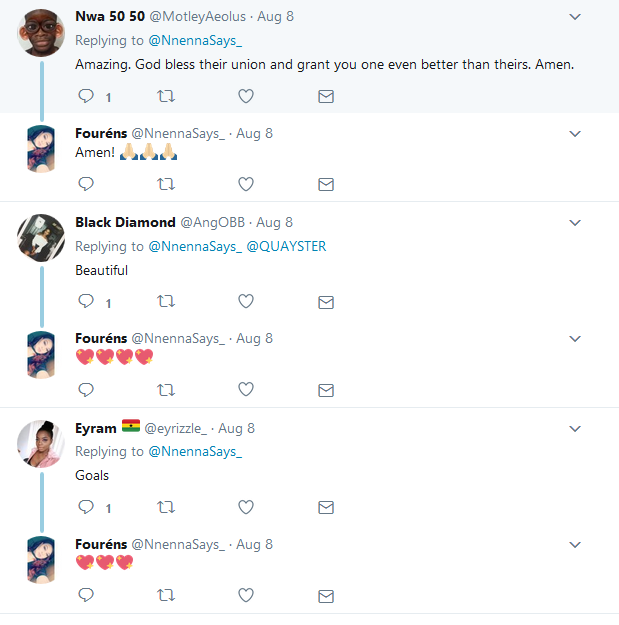
Task: Reply to Black Diamond's Beautiful tweet
Action: click(x=86, y=302)
